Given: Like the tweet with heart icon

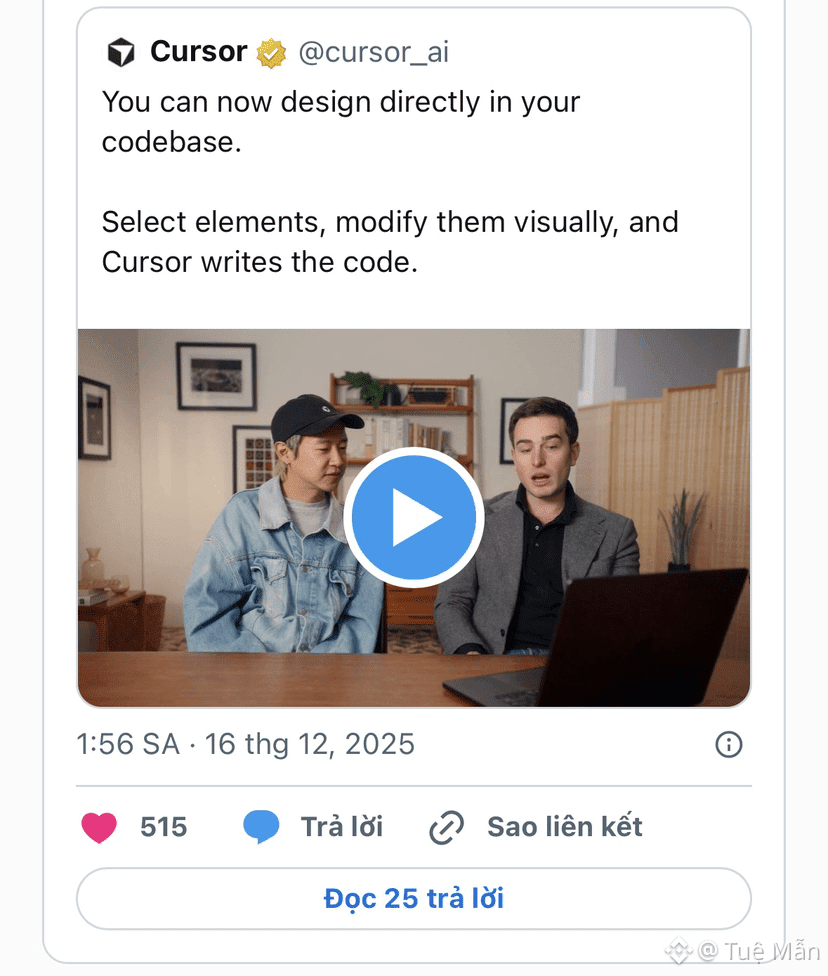Looking at the screenshot, I should point(99,827).
